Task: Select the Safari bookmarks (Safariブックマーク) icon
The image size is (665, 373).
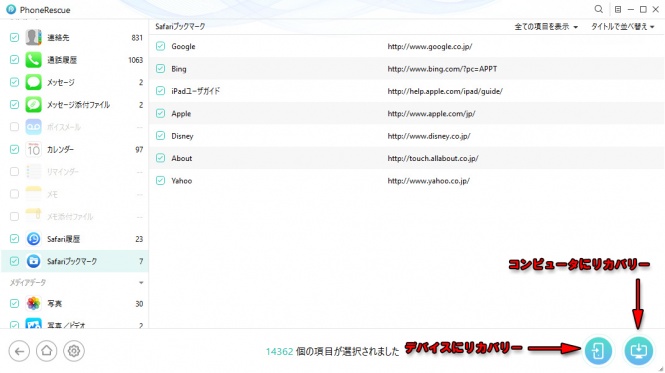Action: [34, 261]
